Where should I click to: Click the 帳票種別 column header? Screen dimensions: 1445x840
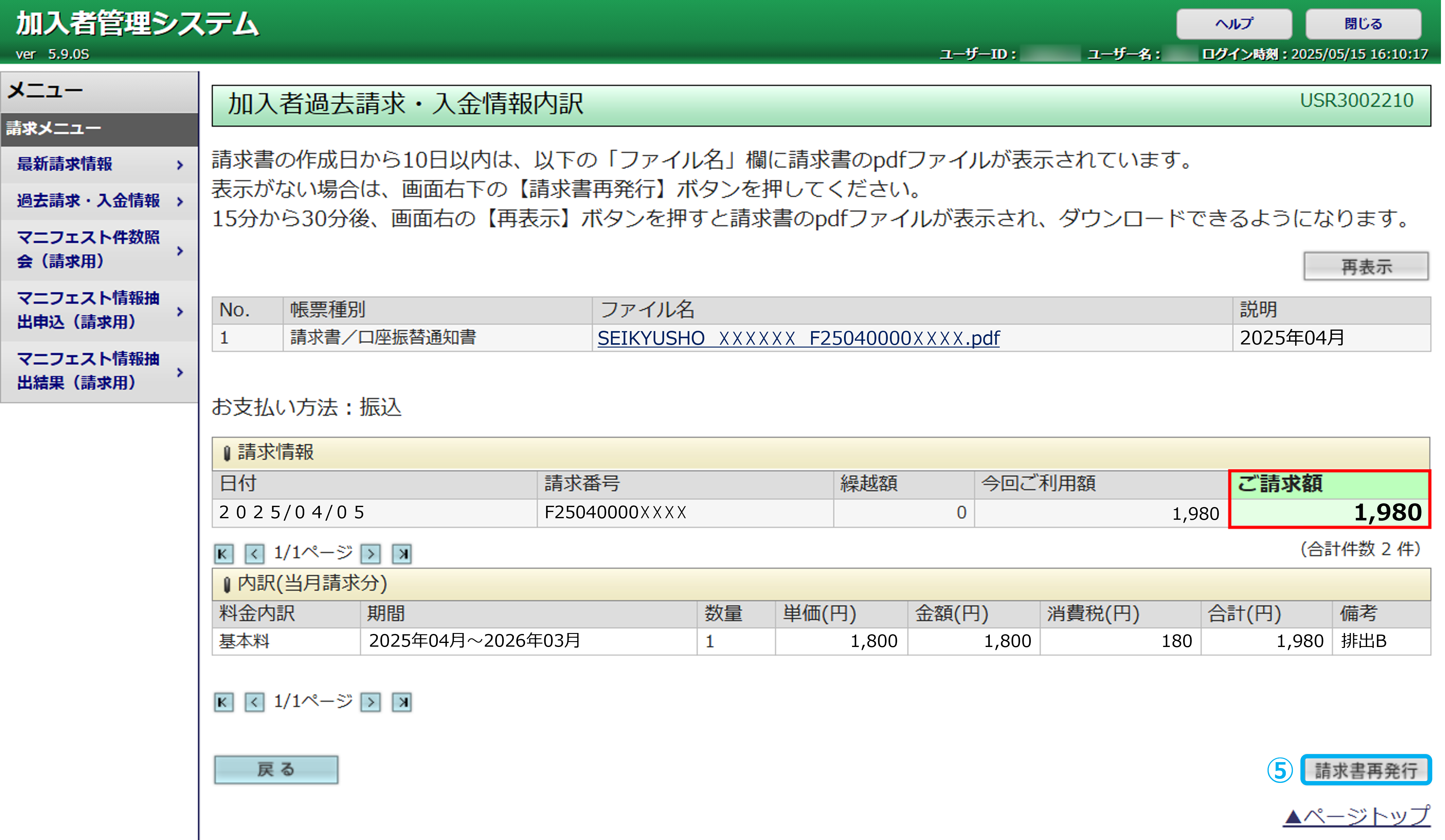click(438, 310)
